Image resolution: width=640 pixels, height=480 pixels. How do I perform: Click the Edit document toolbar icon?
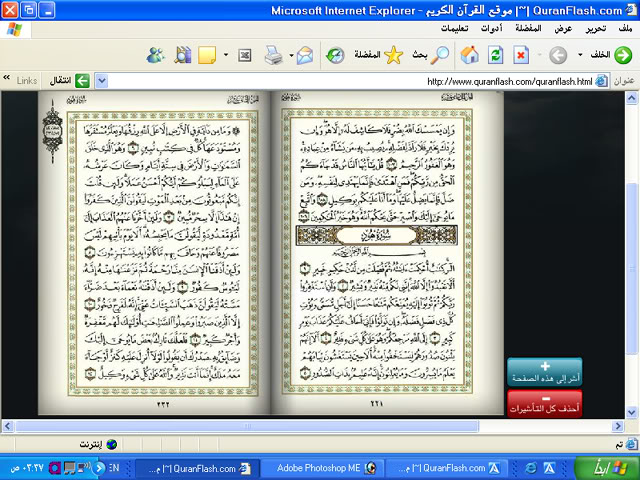click(x=244, y=55)
